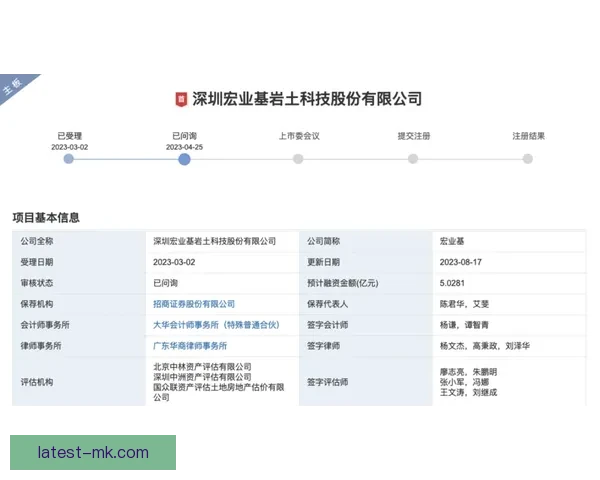The image size is (600, 480).
Task: Click the 预计融资金额(亿元) label
Action: point(342,283)
